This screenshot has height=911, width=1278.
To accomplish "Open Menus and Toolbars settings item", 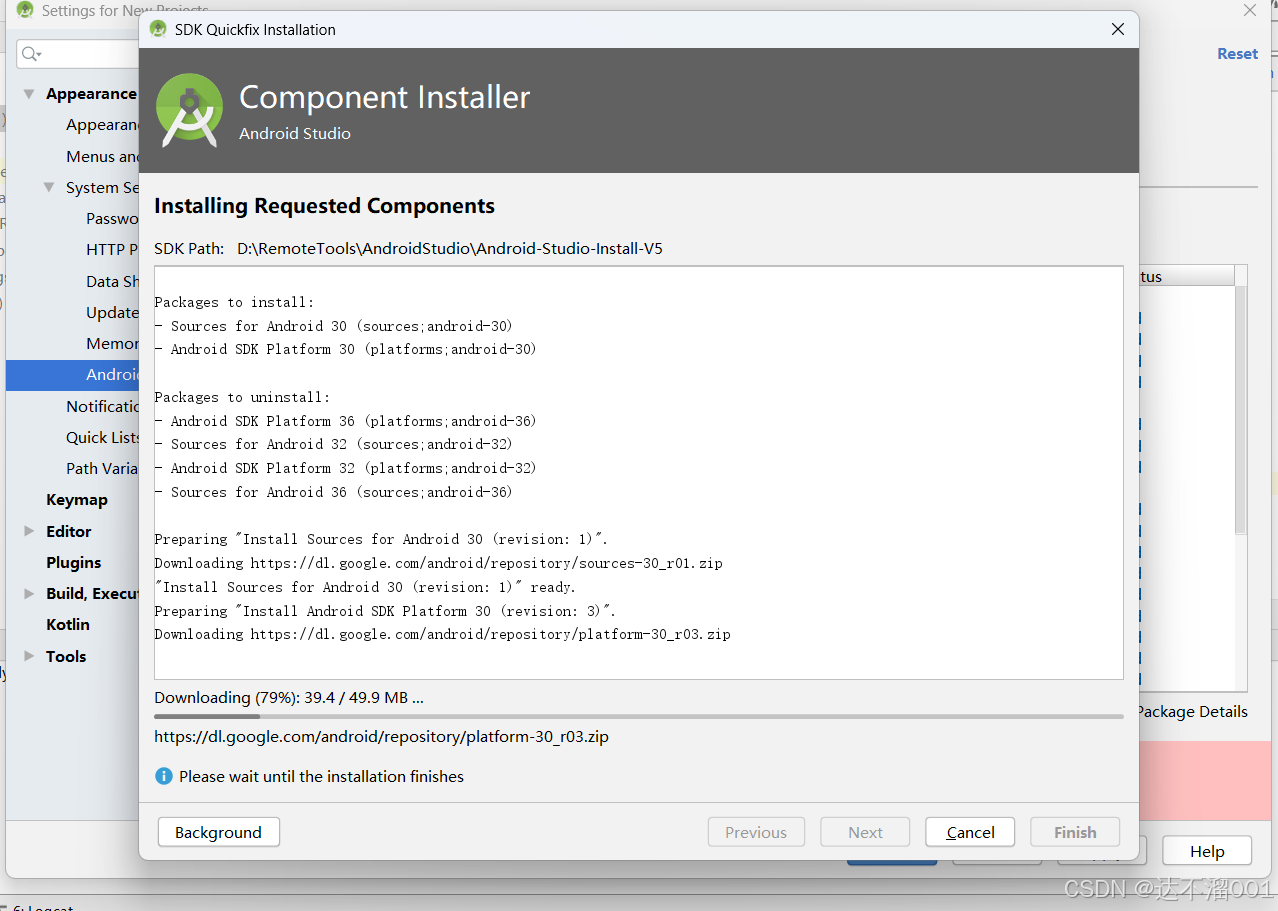I will [x=102, y=156].
